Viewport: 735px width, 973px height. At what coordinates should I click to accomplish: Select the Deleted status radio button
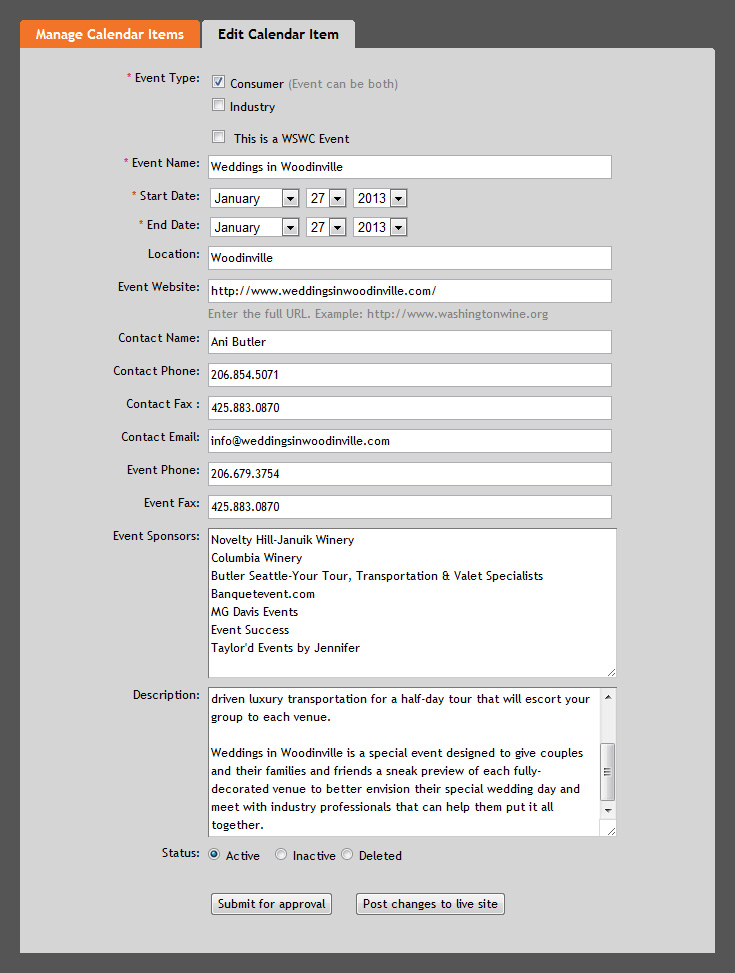click(x=347, y=854)
